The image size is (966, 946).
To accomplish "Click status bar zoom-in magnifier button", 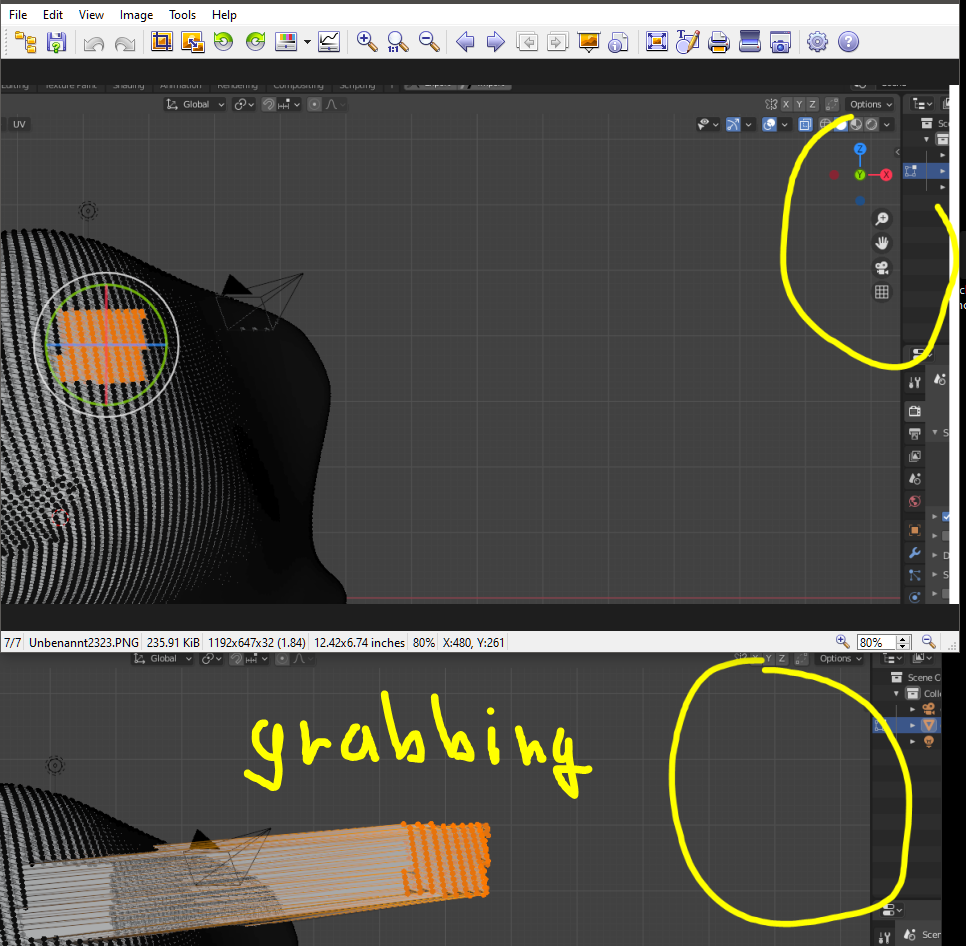I will 843,642.
